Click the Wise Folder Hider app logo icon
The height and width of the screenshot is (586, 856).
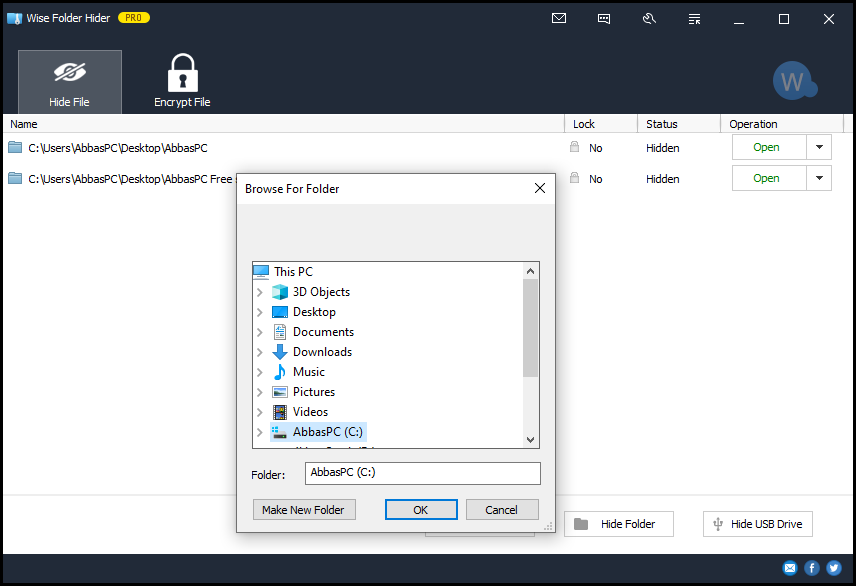14,18
